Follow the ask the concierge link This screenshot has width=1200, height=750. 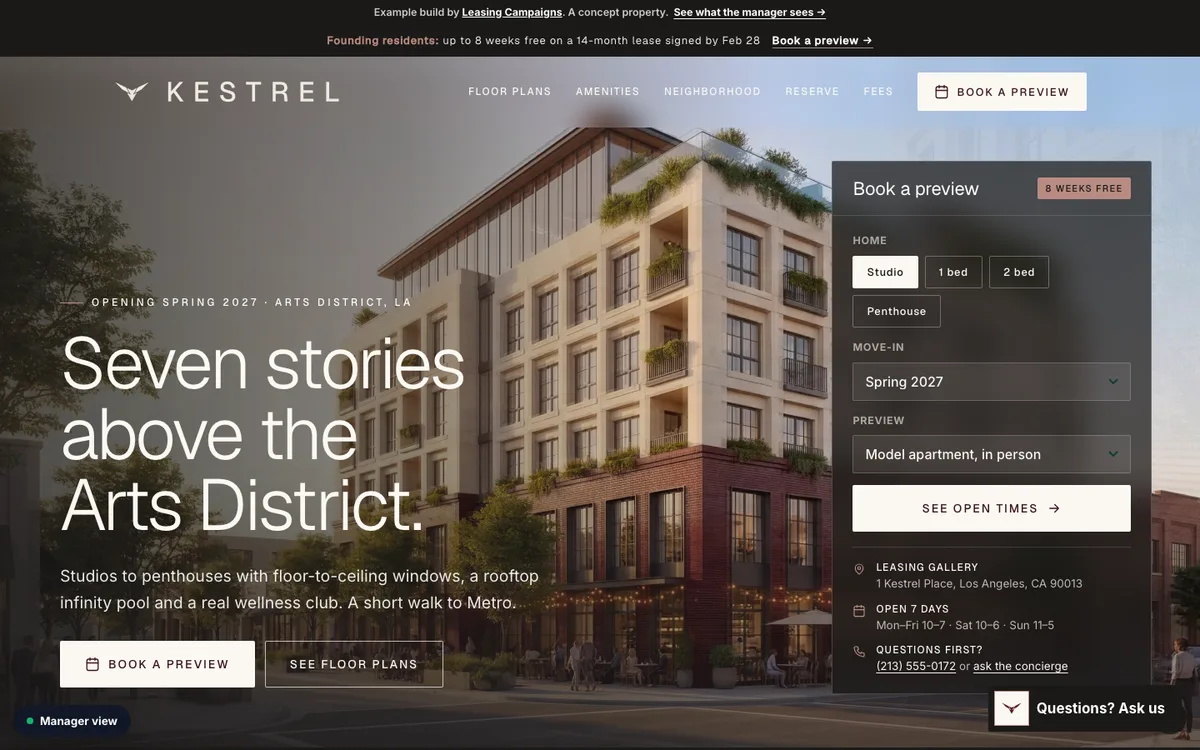(1020, 666)
